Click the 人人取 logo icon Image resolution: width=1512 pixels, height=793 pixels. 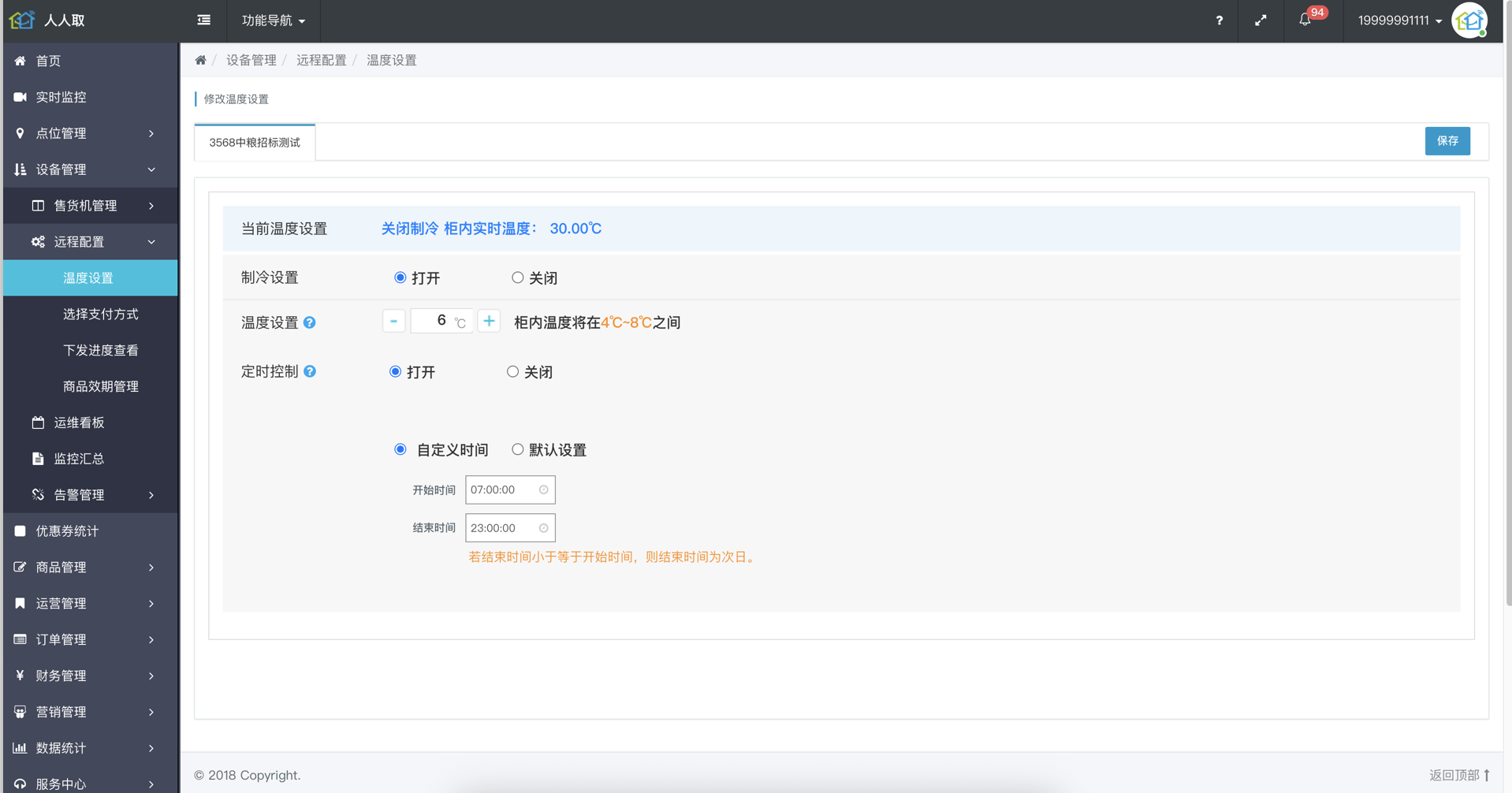point(21,20)
